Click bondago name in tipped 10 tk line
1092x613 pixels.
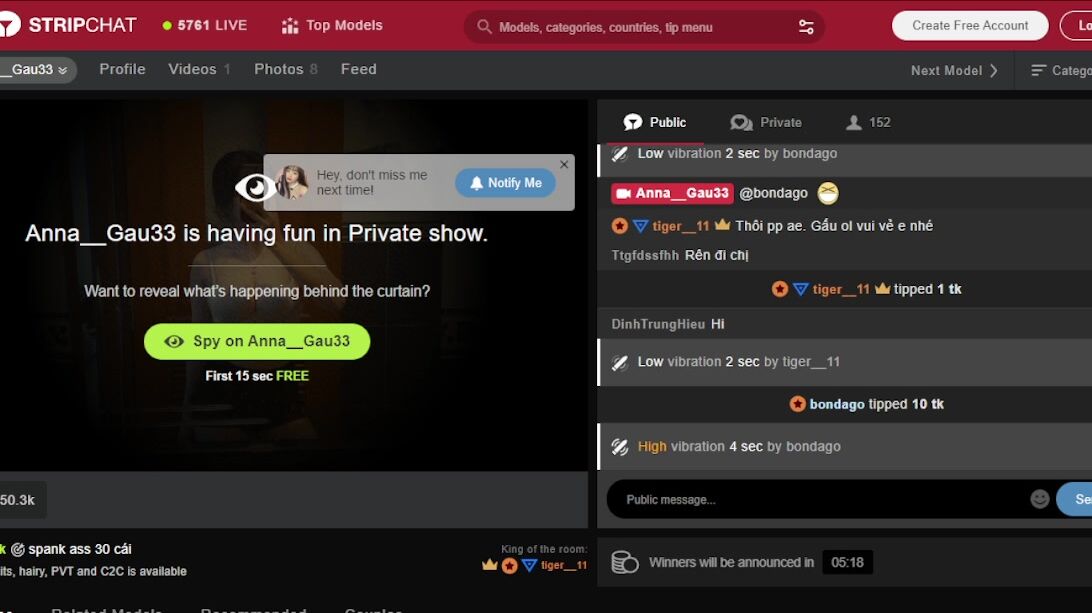click(836, 404)
